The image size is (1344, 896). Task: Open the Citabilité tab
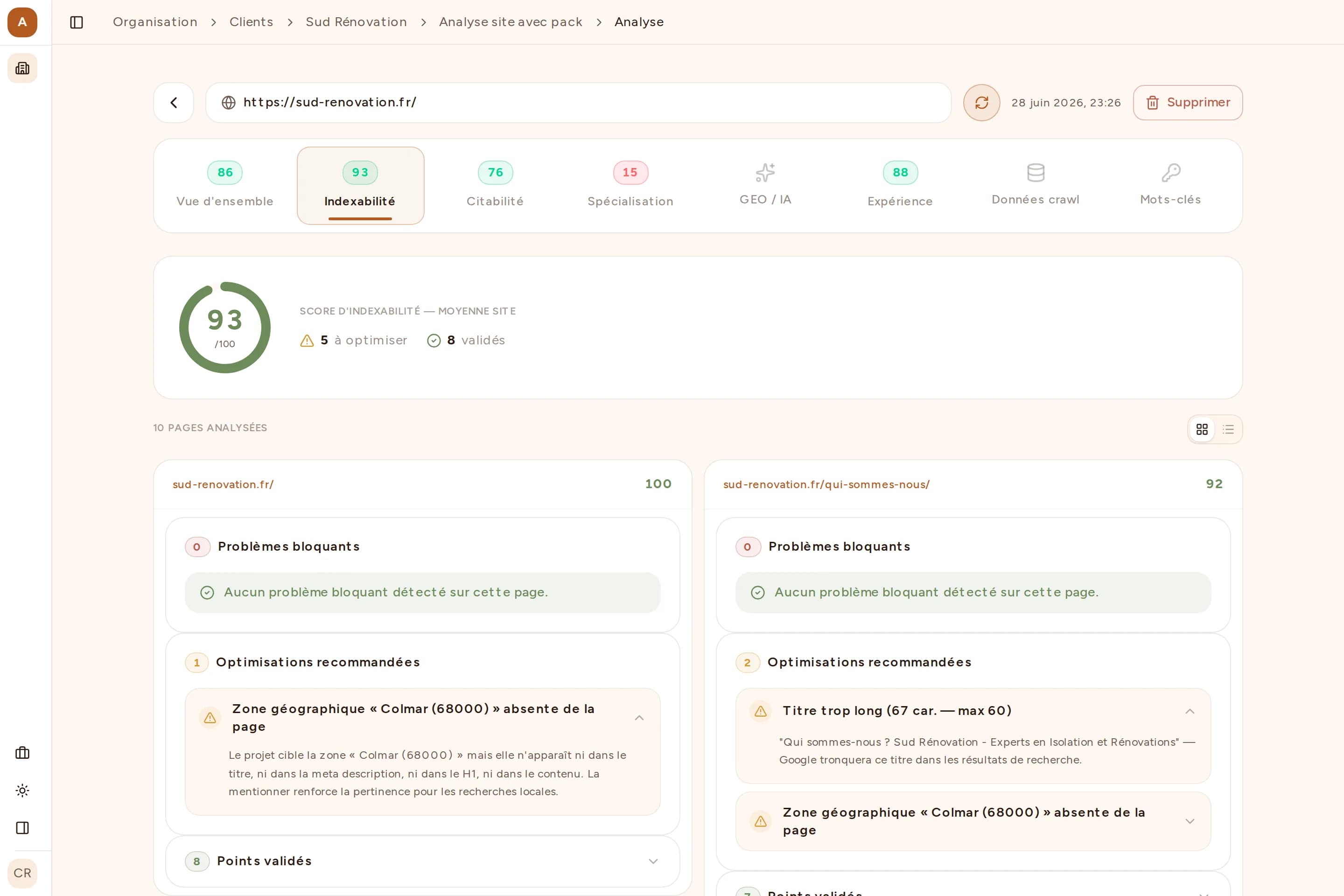coord(496,186)
